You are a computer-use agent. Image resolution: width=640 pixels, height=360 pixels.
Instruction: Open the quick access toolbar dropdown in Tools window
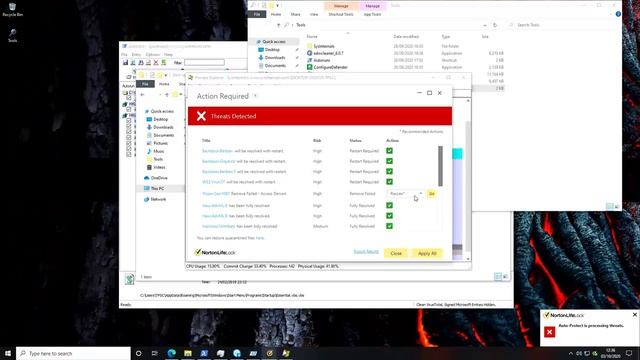point(278,5)
